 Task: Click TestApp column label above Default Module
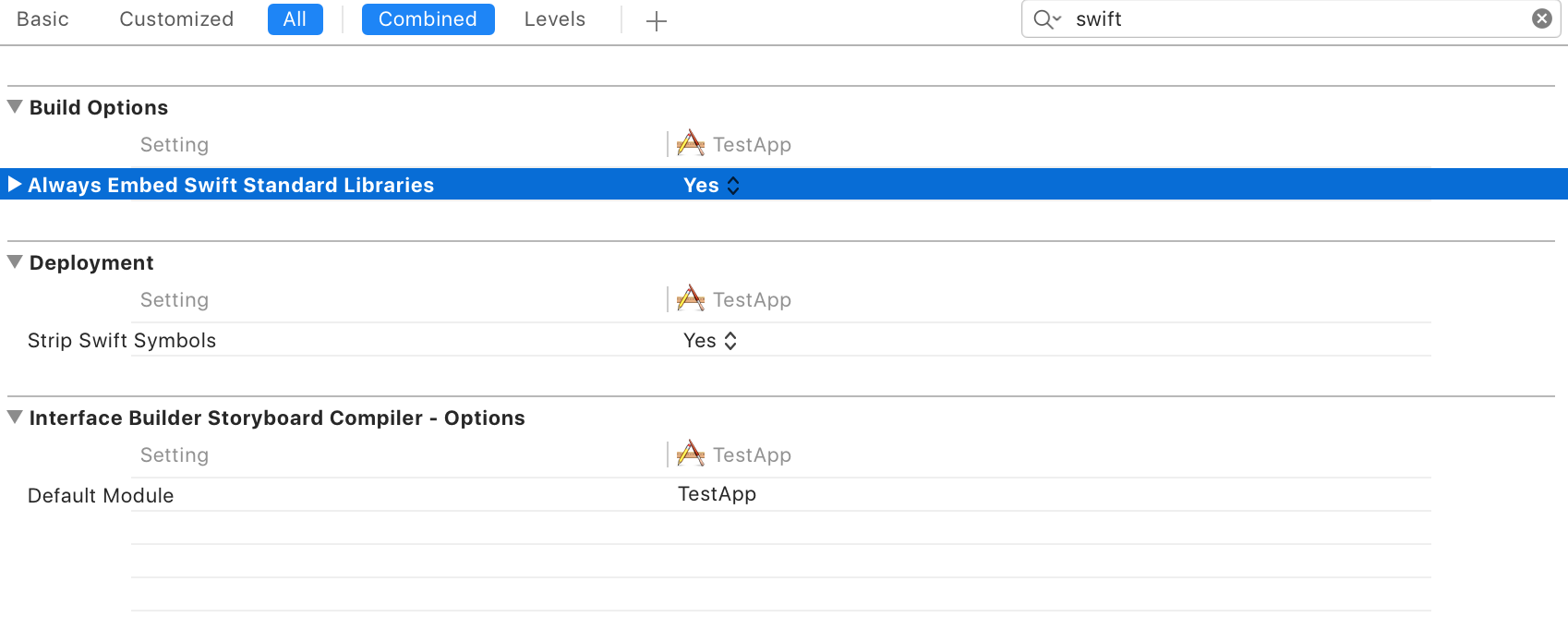click(753, 455)
